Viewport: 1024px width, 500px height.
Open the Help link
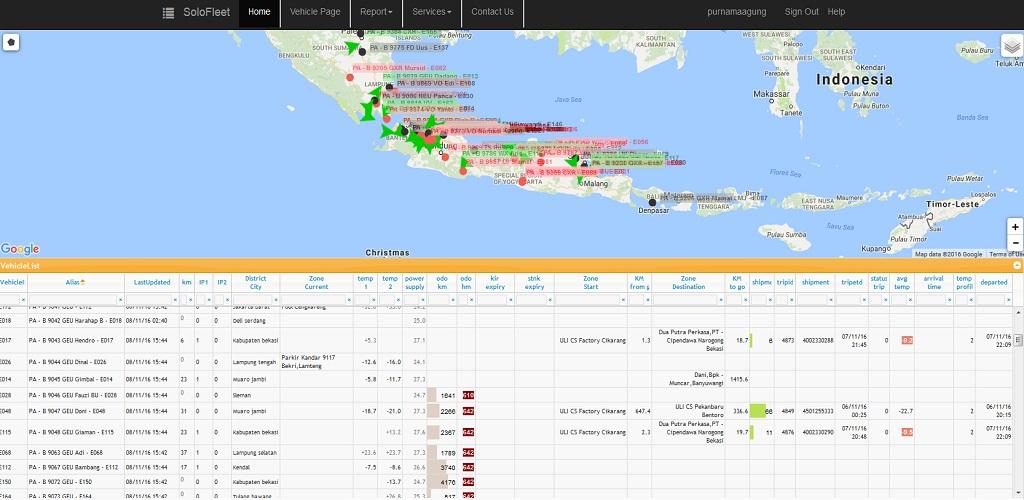836,12
